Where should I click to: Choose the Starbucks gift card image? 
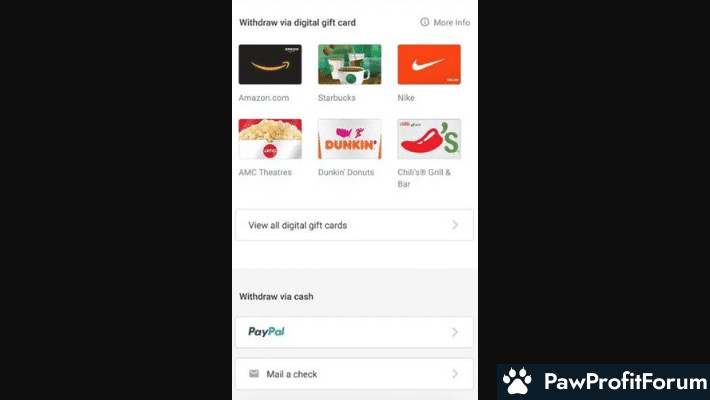pos(350,64)
